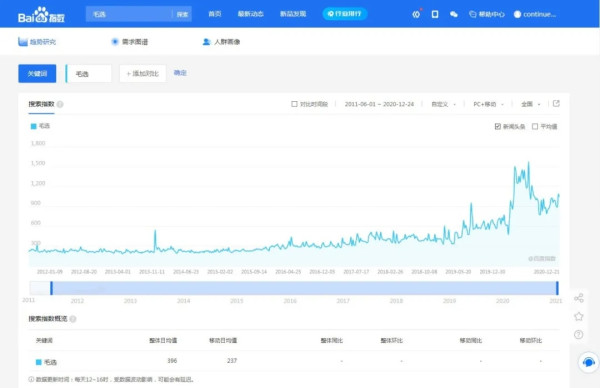Click the star favorite icon on right sidebar
This screenshot has height=388, width=600.
[x=579, y=316]
